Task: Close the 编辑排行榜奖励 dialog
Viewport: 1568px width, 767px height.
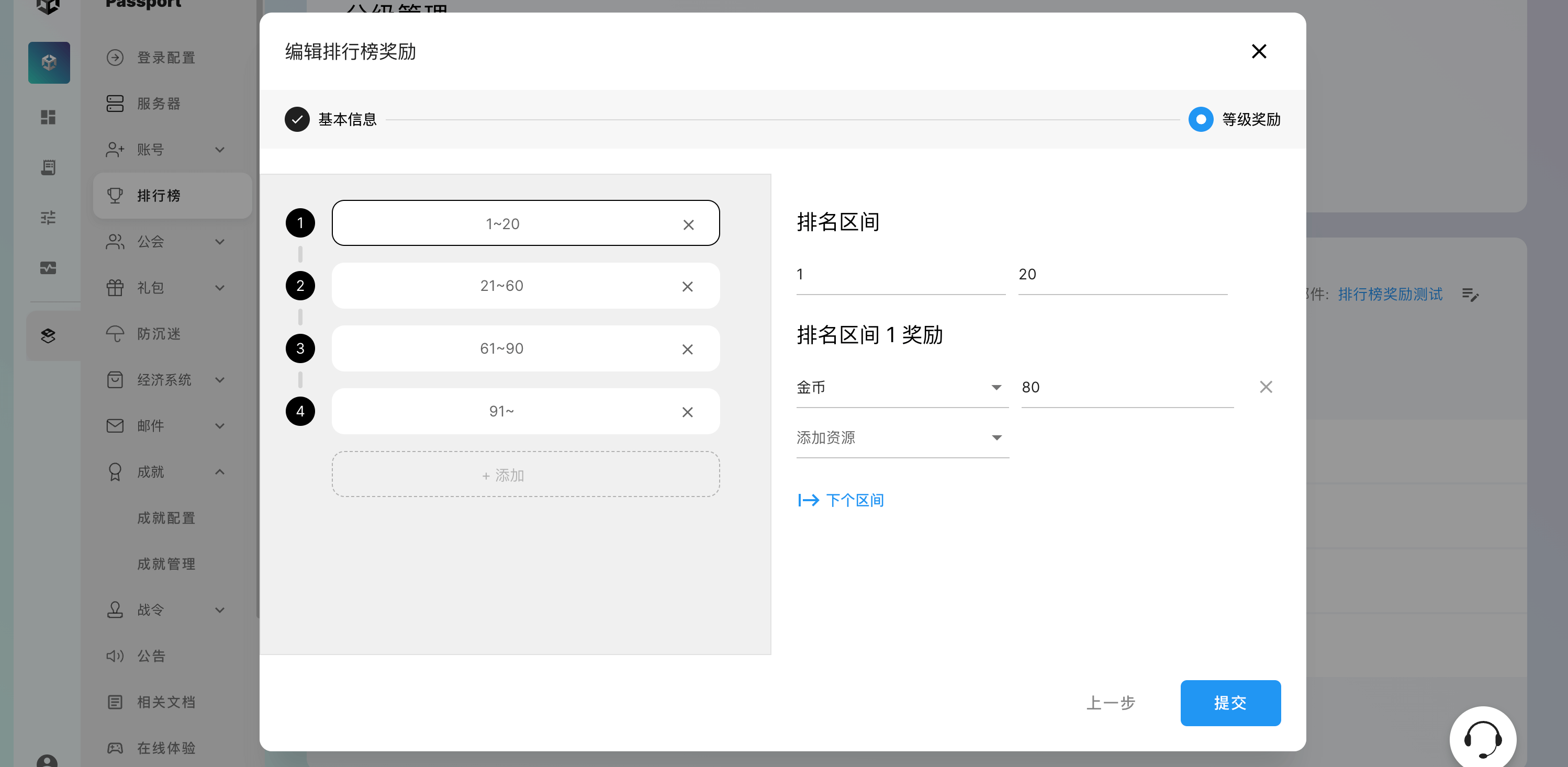Action: click(x=1259, y=51)
